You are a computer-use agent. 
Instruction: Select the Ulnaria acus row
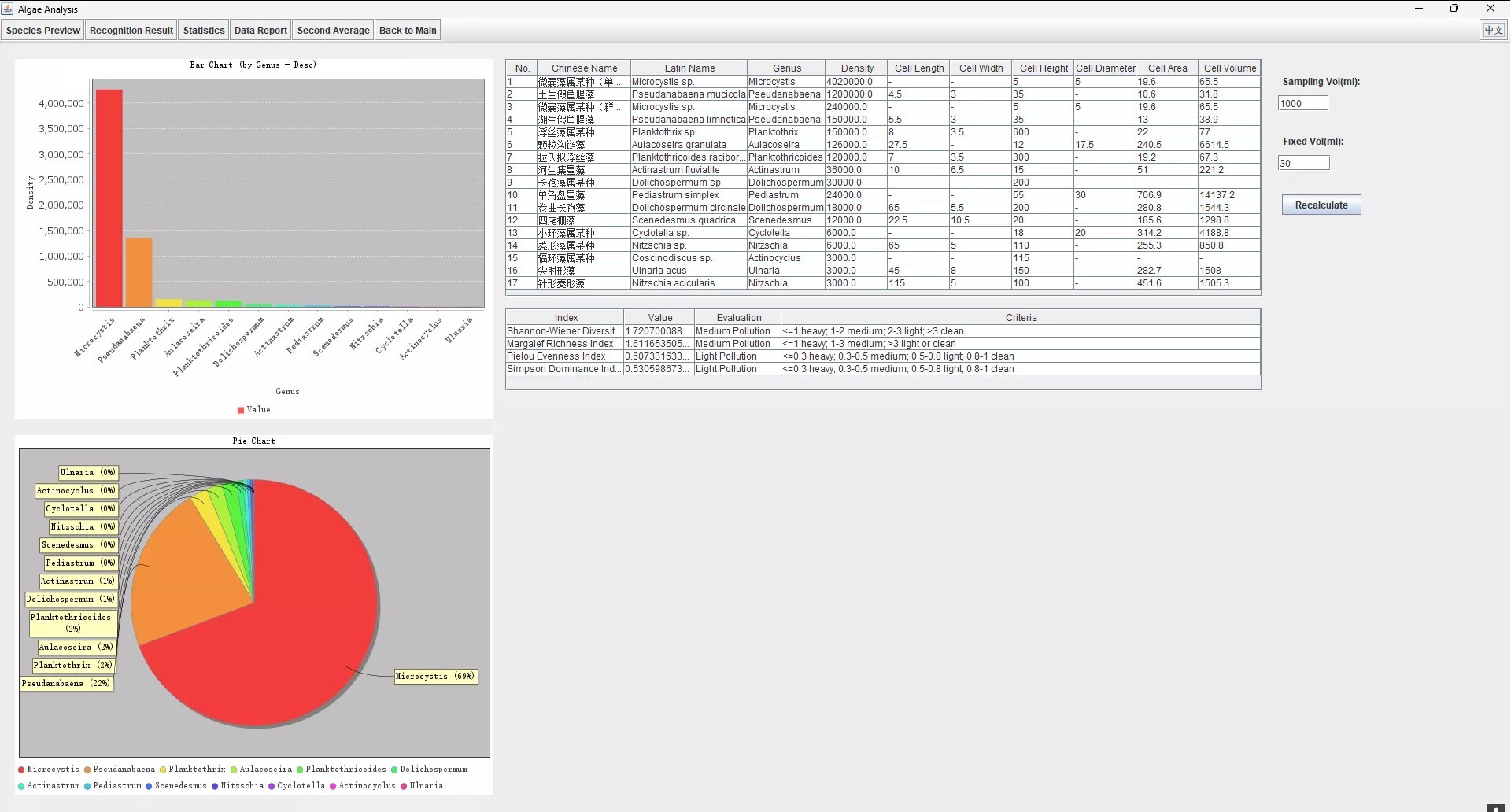883,271
